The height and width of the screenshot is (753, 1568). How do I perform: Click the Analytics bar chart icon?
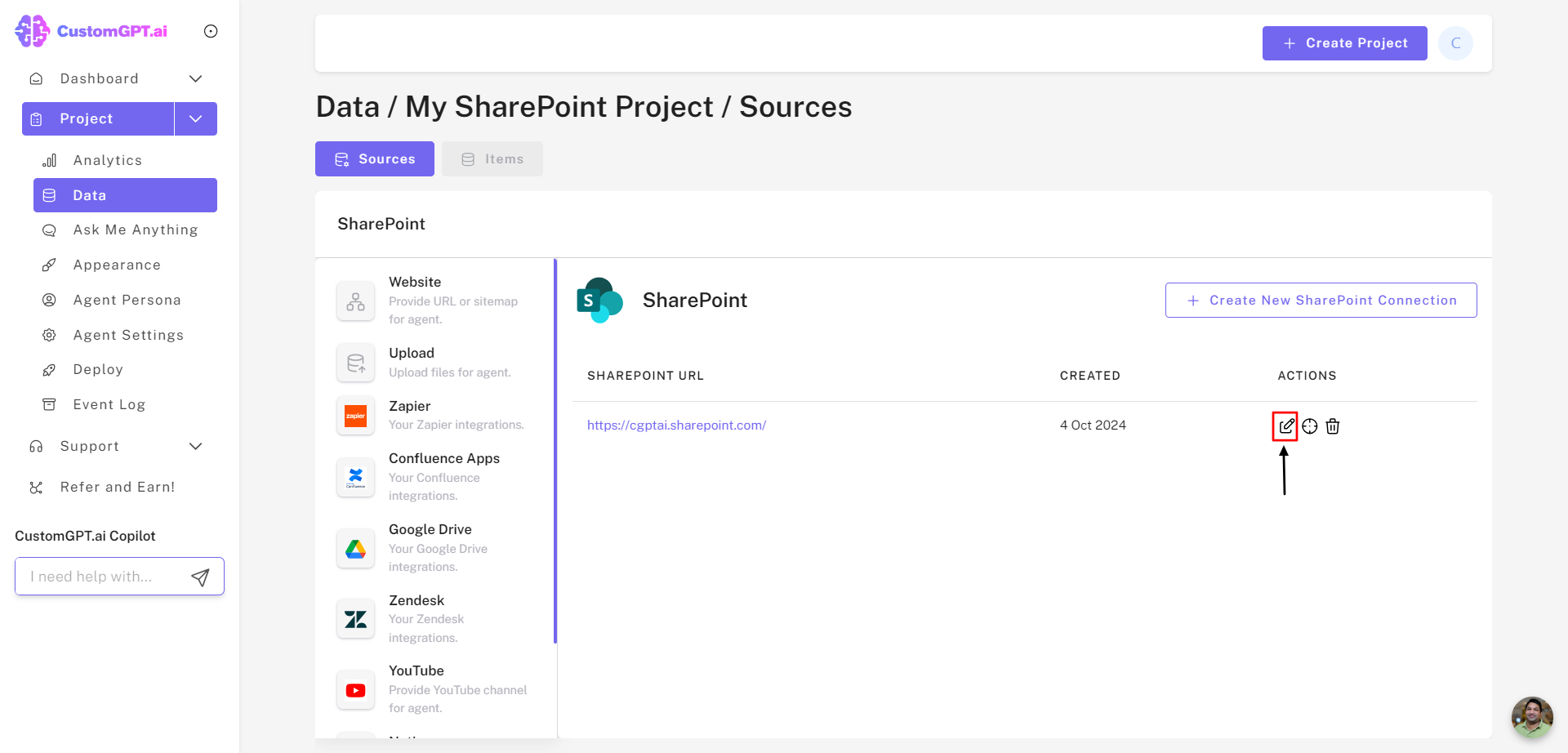(x=50, y=160)
